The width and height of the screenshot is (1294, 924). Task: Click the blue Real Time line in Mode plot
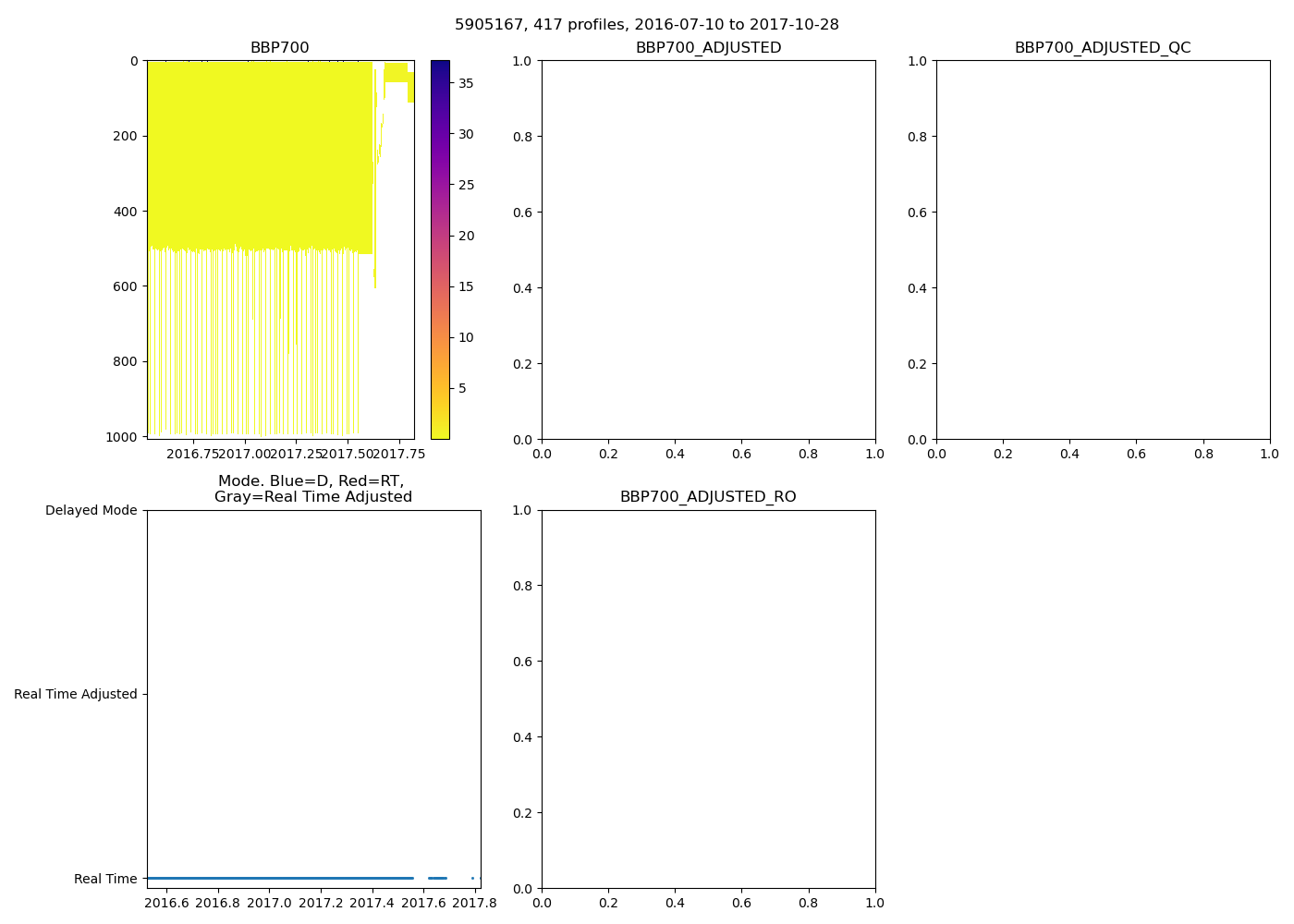(x=277, y=878)
